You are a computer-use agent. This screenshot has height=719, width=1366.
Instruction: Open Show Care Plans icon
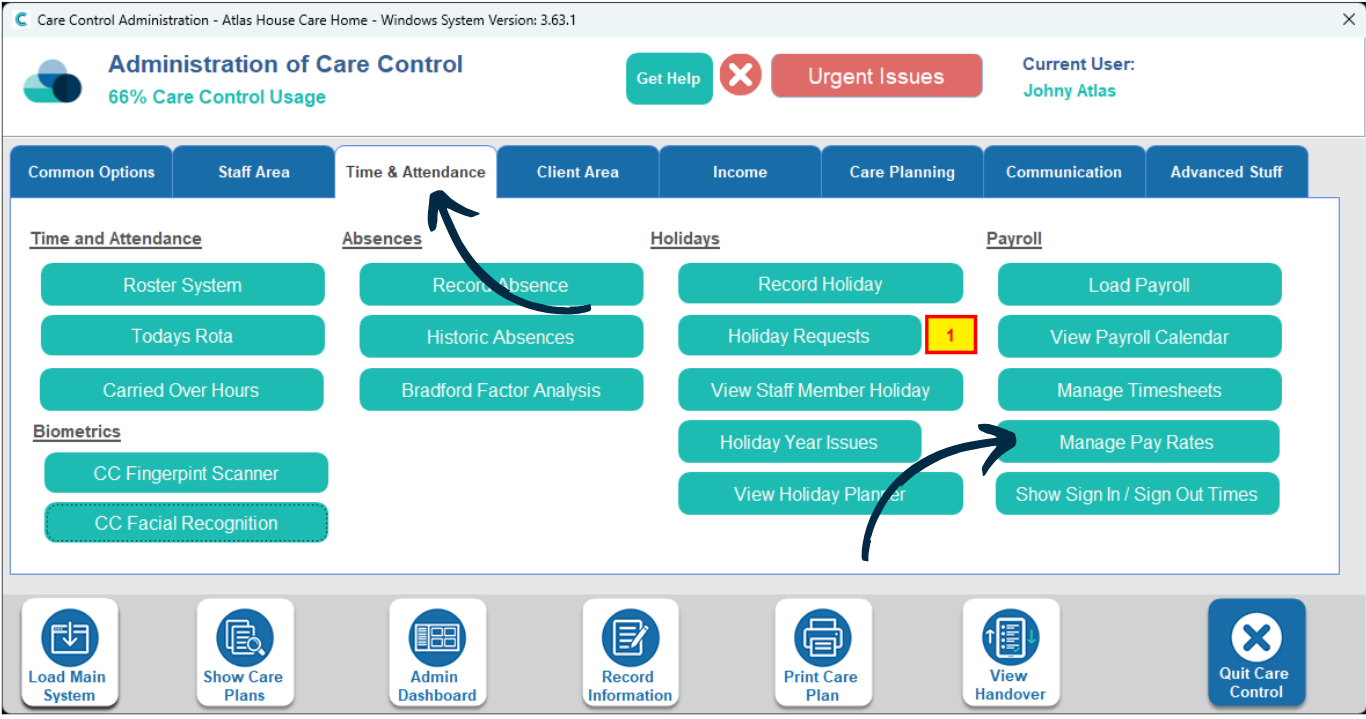[244, 654]
